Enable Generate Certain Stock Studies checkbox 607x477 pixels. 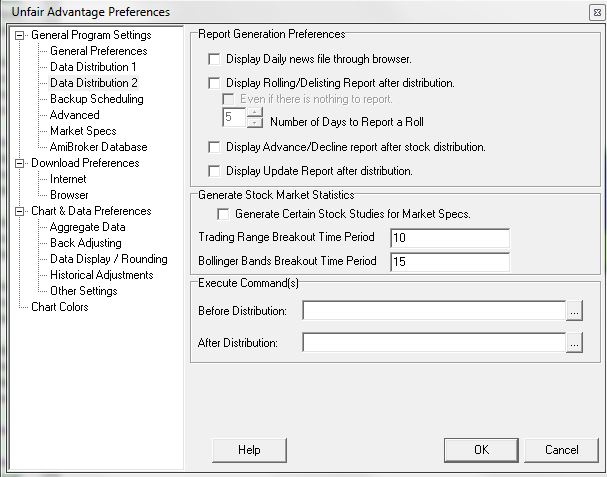coord(223,214)
